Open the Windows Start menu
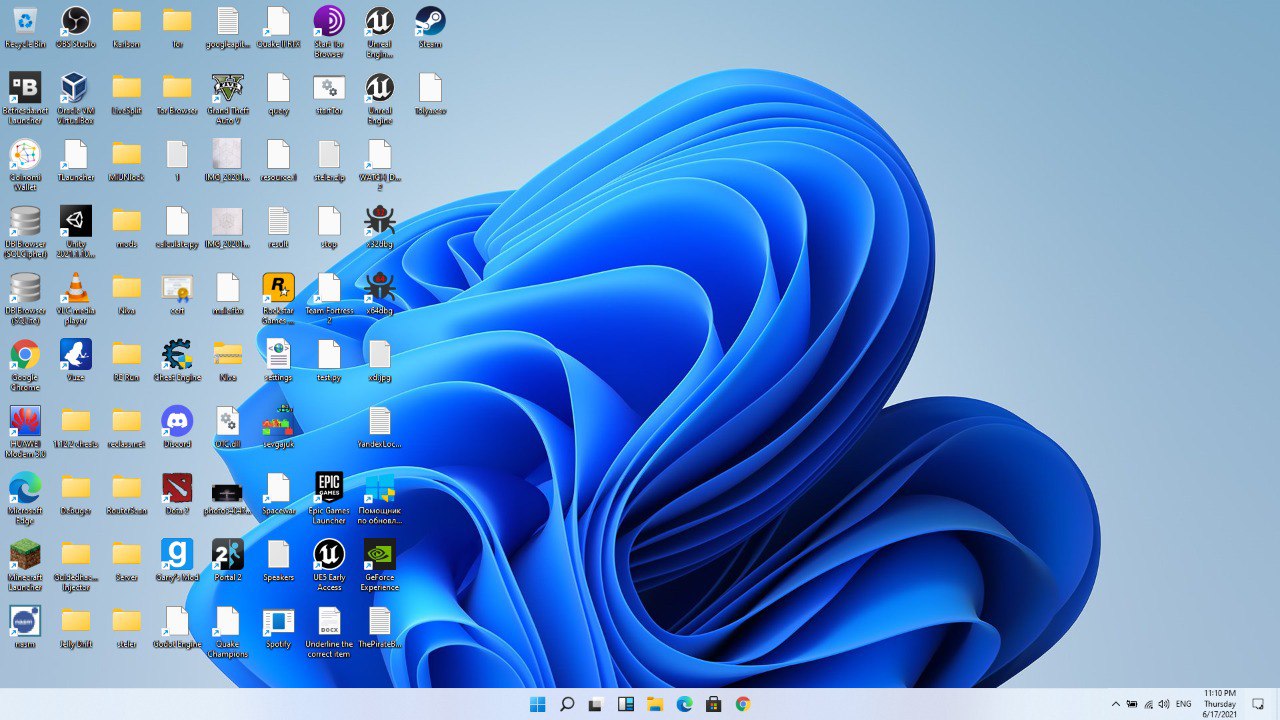1280x720 pixels. pyautogui.click(x=537, y=704)
